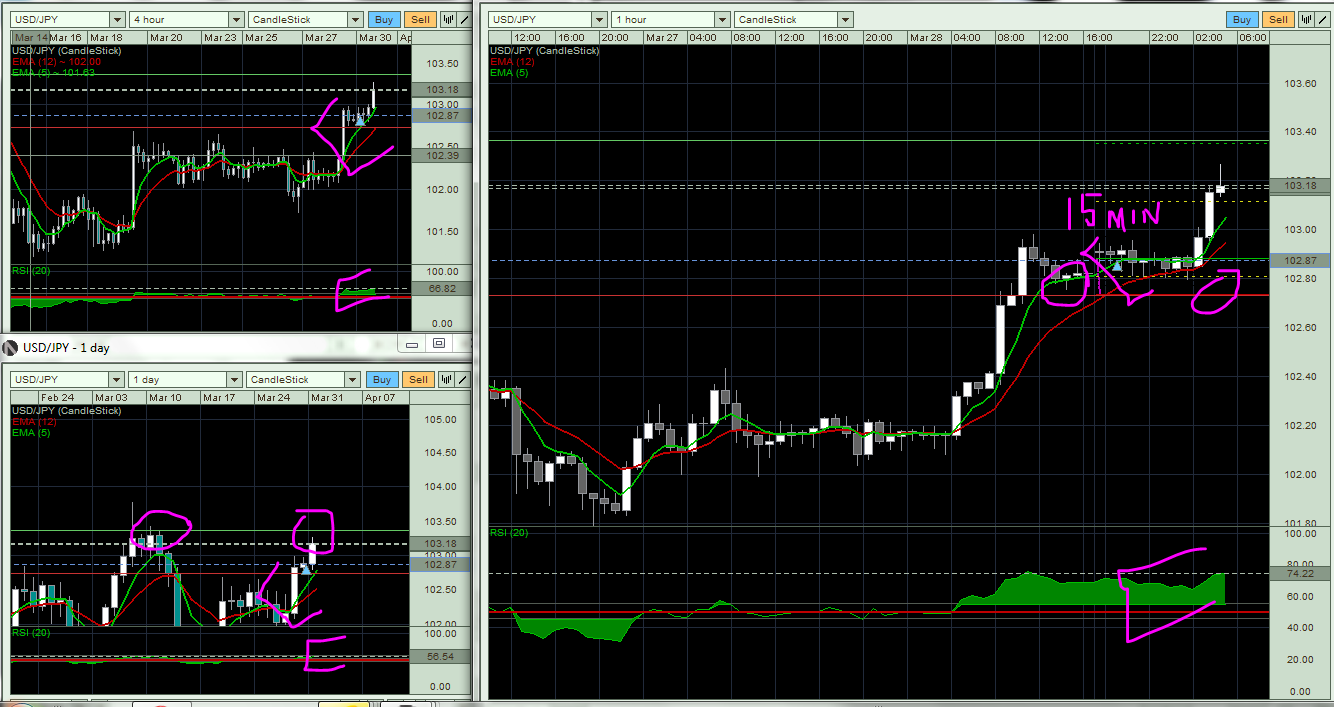Click Buy in the 1 day chart

tap(382, 379)
